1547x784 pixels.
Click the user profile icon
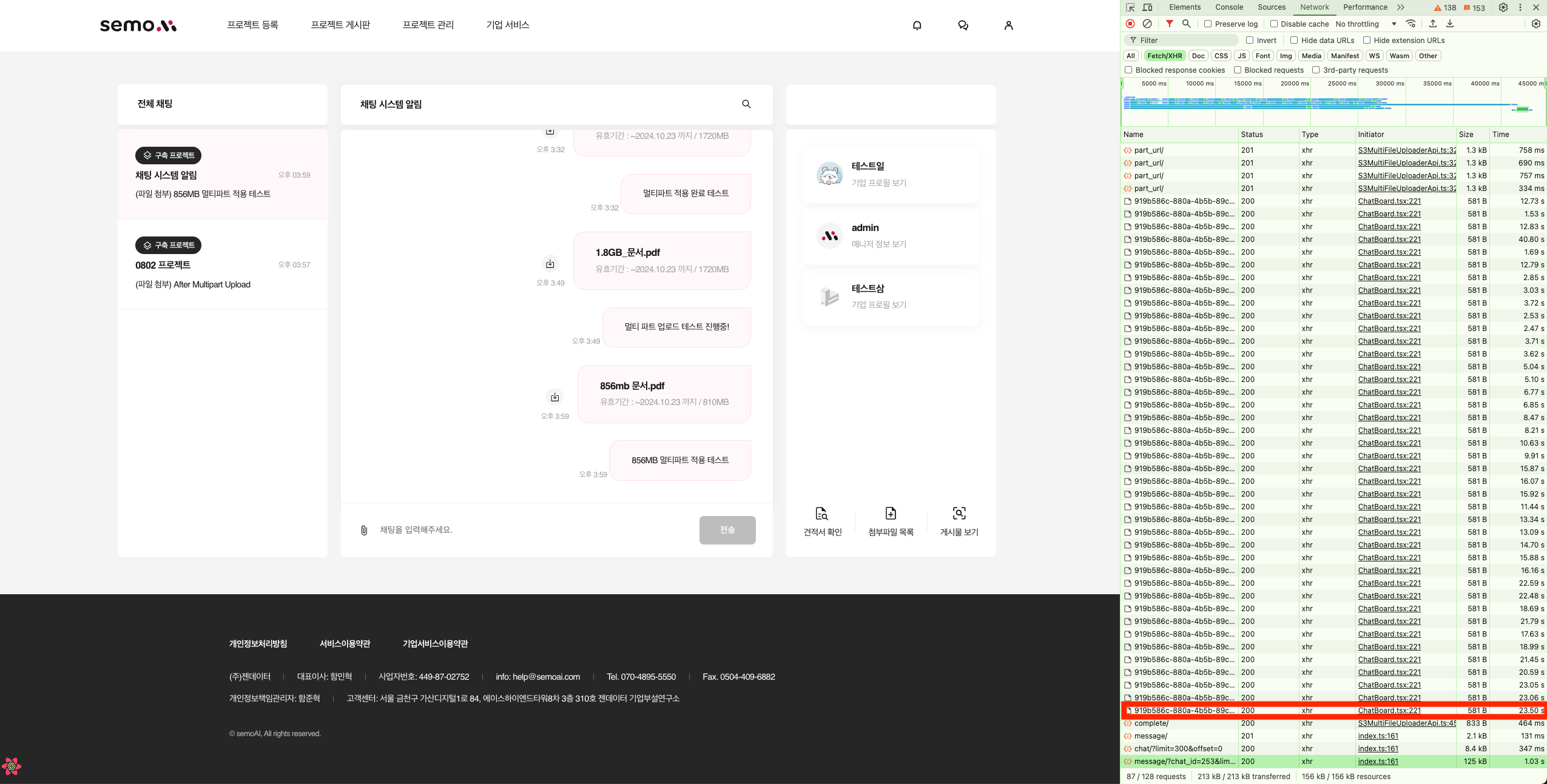click(1008, 25)
